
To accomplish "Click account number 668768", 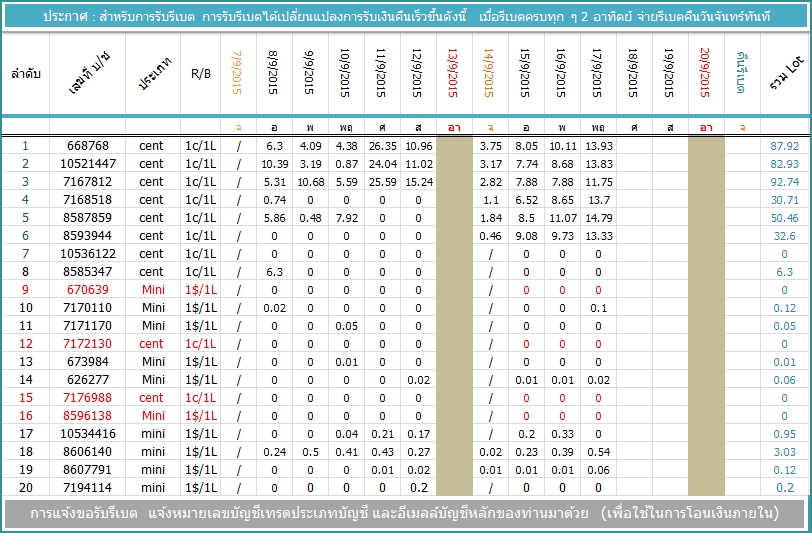I will click(88, 146).
